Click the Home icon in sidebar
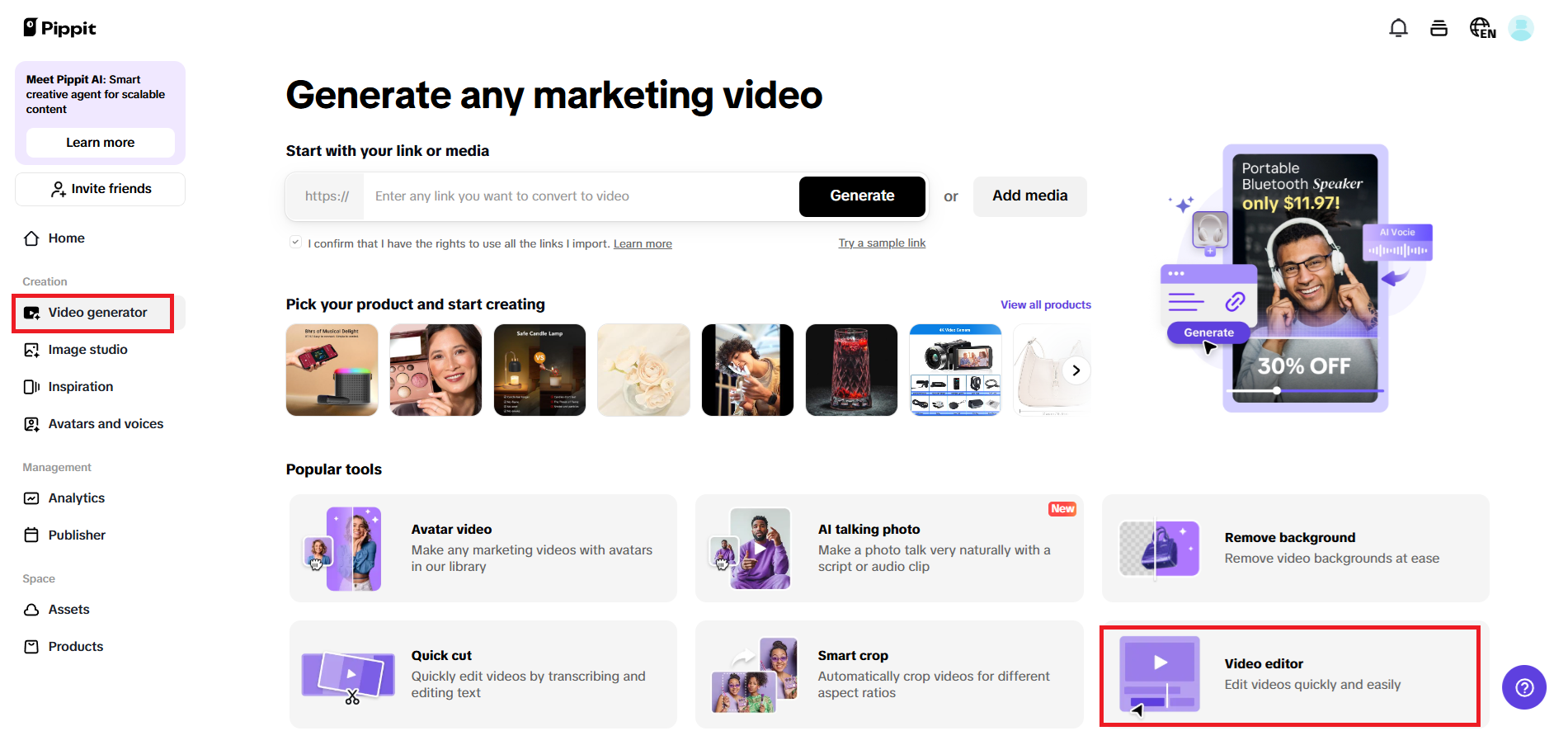Screen dimensions: 1568x731 (x=31, y=238)
